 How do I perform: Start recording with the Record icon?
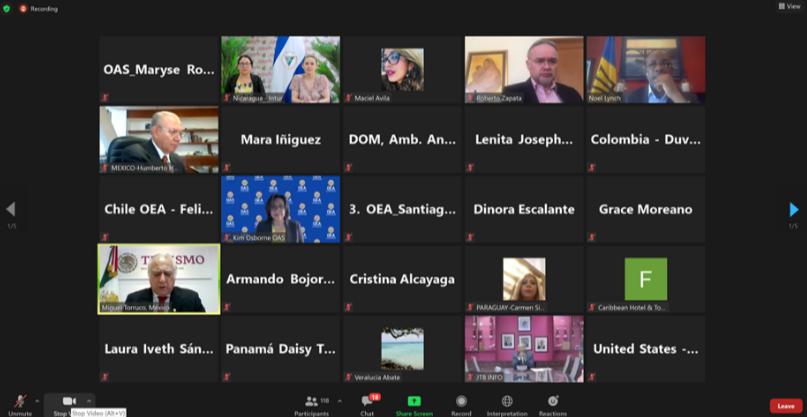pyautogui.click(x=462, y=401)
